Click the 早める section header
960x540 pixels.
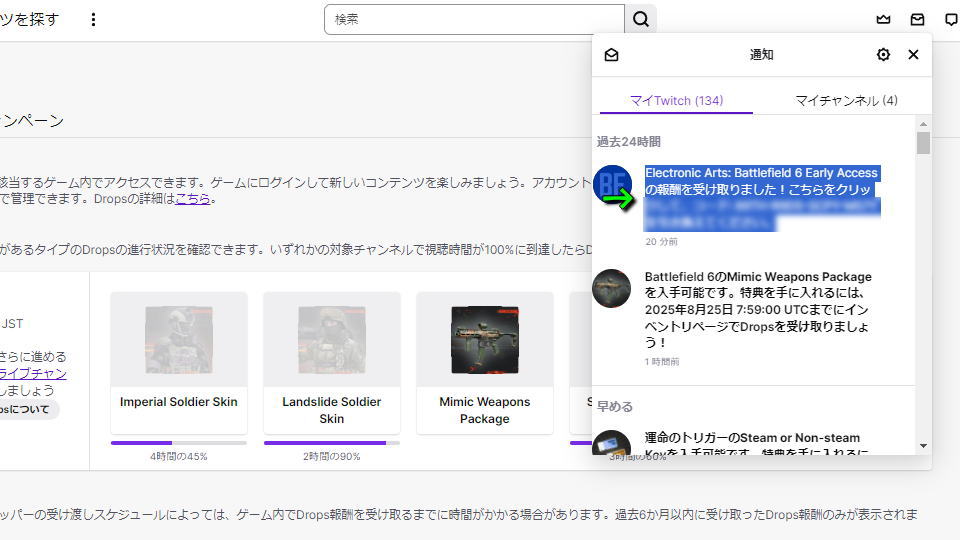pos(615,406)
